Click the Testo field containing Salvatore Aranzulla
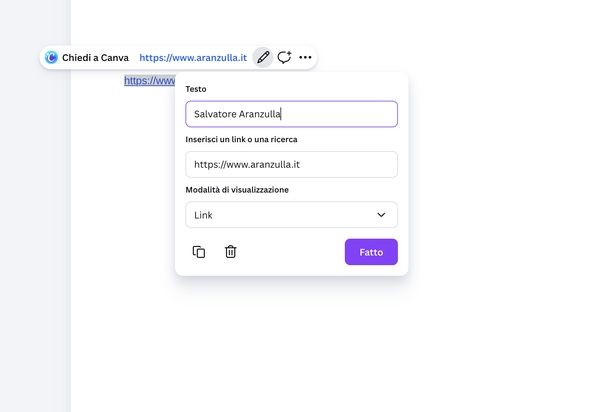Screen dimensions: 610x412 [291, 114]
